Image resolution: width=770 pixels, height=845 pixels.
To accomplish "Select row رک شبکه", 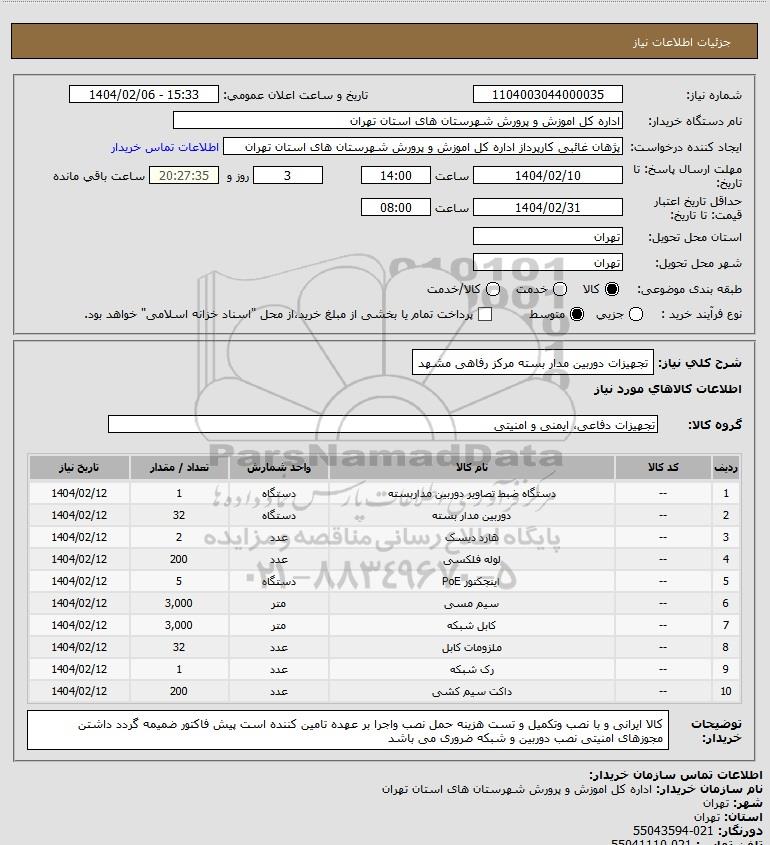I will [x=385, y=669].
